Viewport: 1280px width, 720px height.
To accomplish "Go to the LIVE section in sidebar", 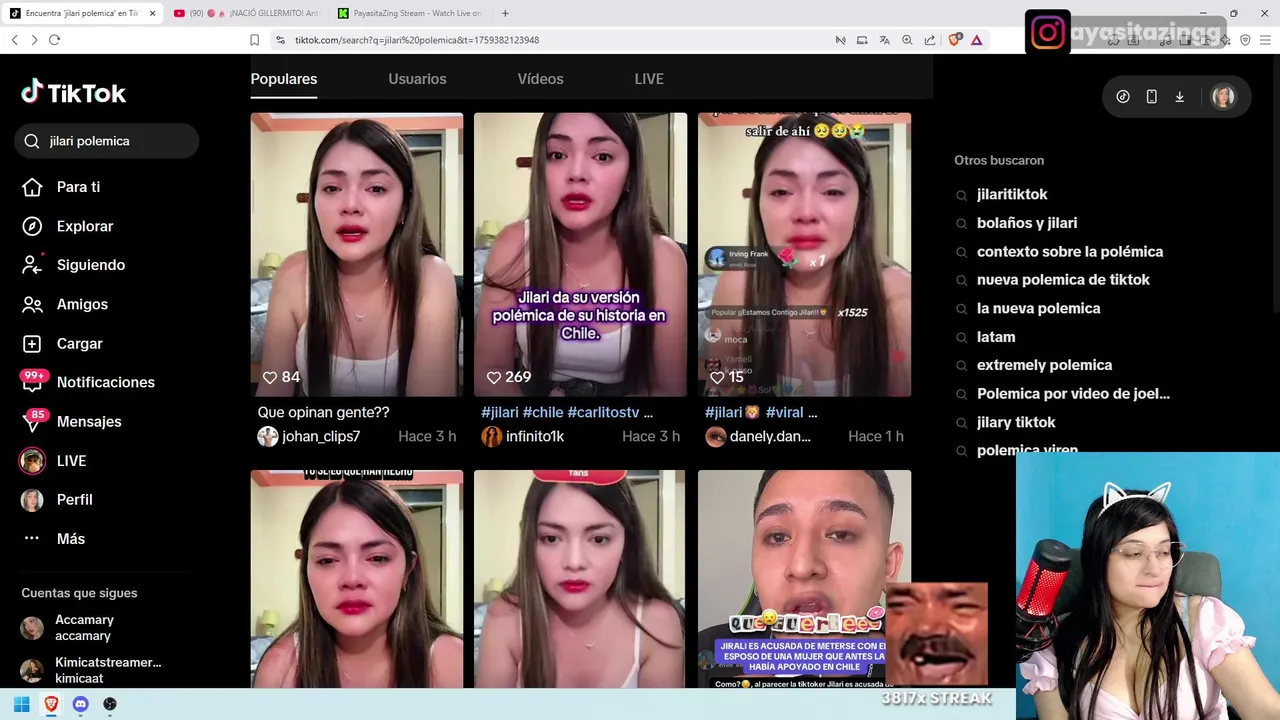I will 55,461.
